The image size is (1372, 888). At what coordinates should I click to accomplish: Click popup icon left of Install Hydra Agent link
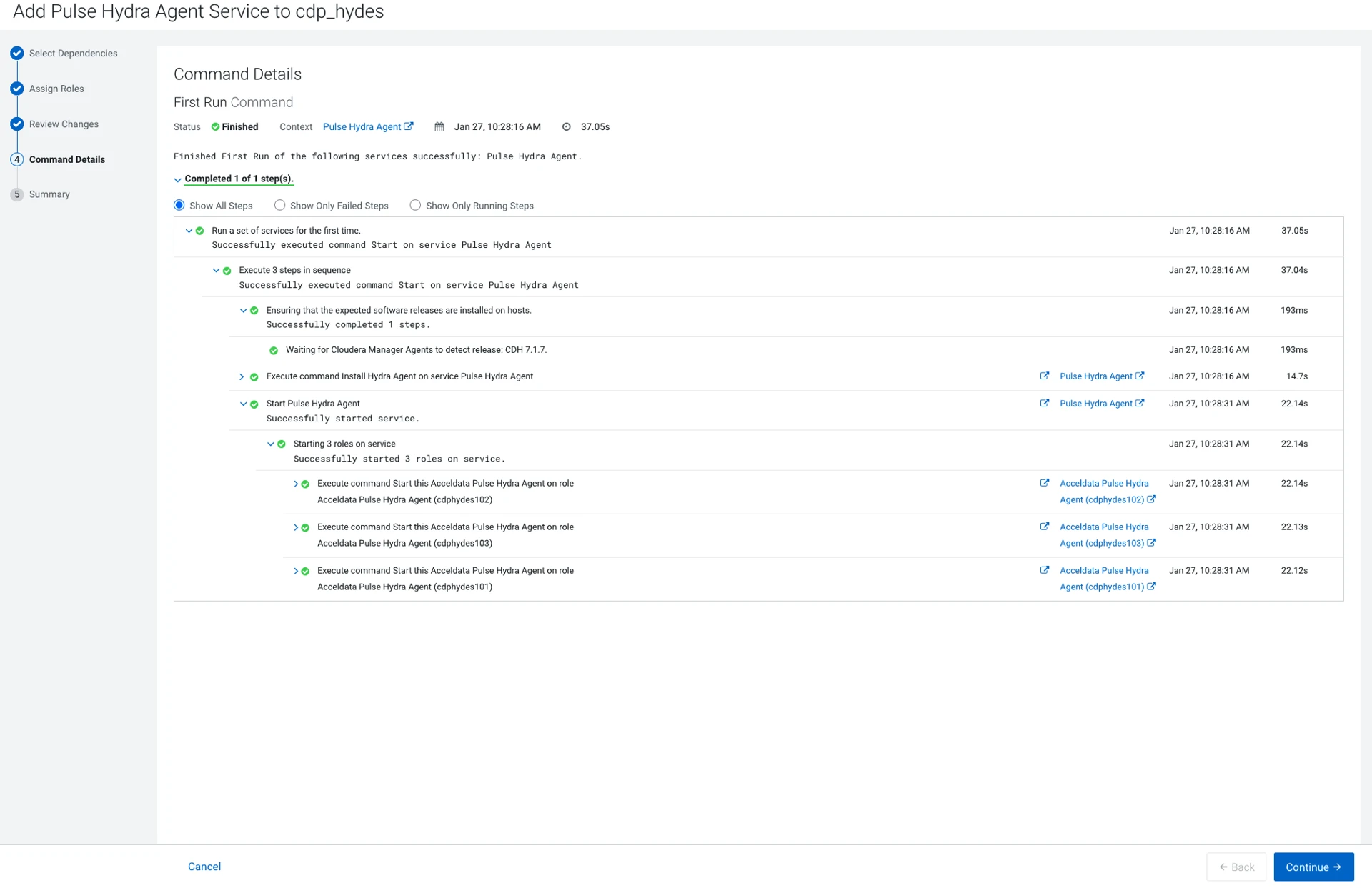pyautogui.click(x=1045, y=376)
